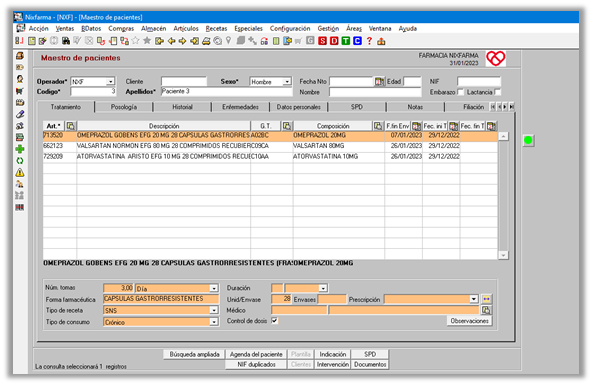This screenshot has width=592, height=385.
Task: Click the left yellow arrow toolbar icon
Action: pyautogui.click(x=171, y=41)
